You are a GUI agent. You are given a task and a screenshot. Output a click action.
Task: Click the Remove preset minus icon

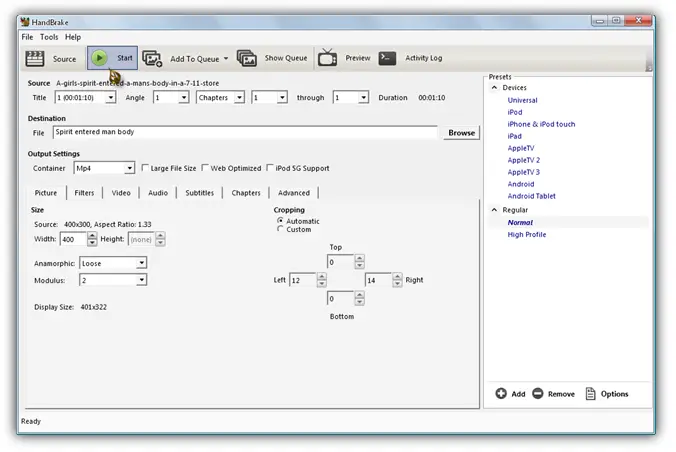click(x=538, y=393)
